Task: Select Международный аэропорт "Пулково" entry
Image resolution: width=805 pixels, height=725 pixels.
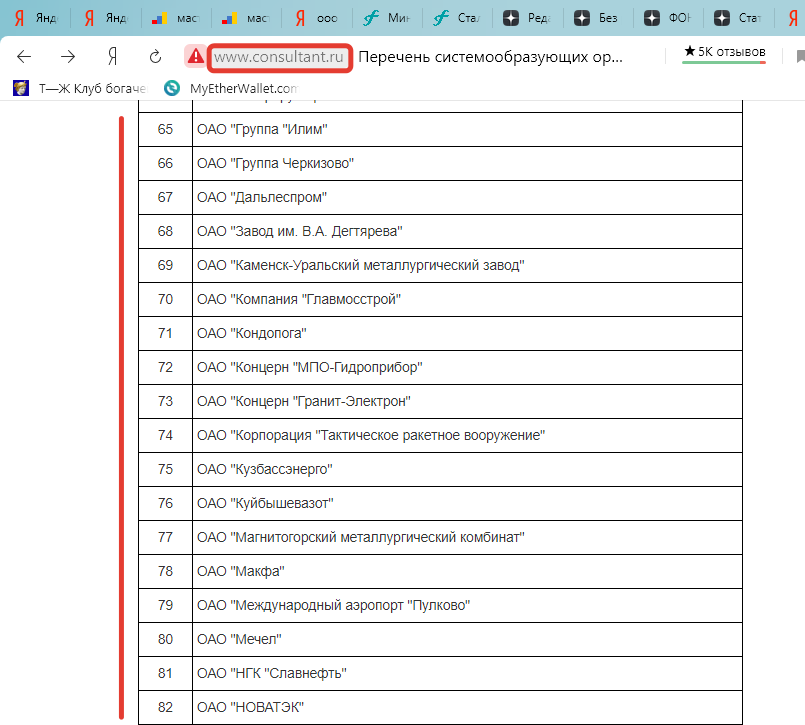Action: tap(334, 605)
